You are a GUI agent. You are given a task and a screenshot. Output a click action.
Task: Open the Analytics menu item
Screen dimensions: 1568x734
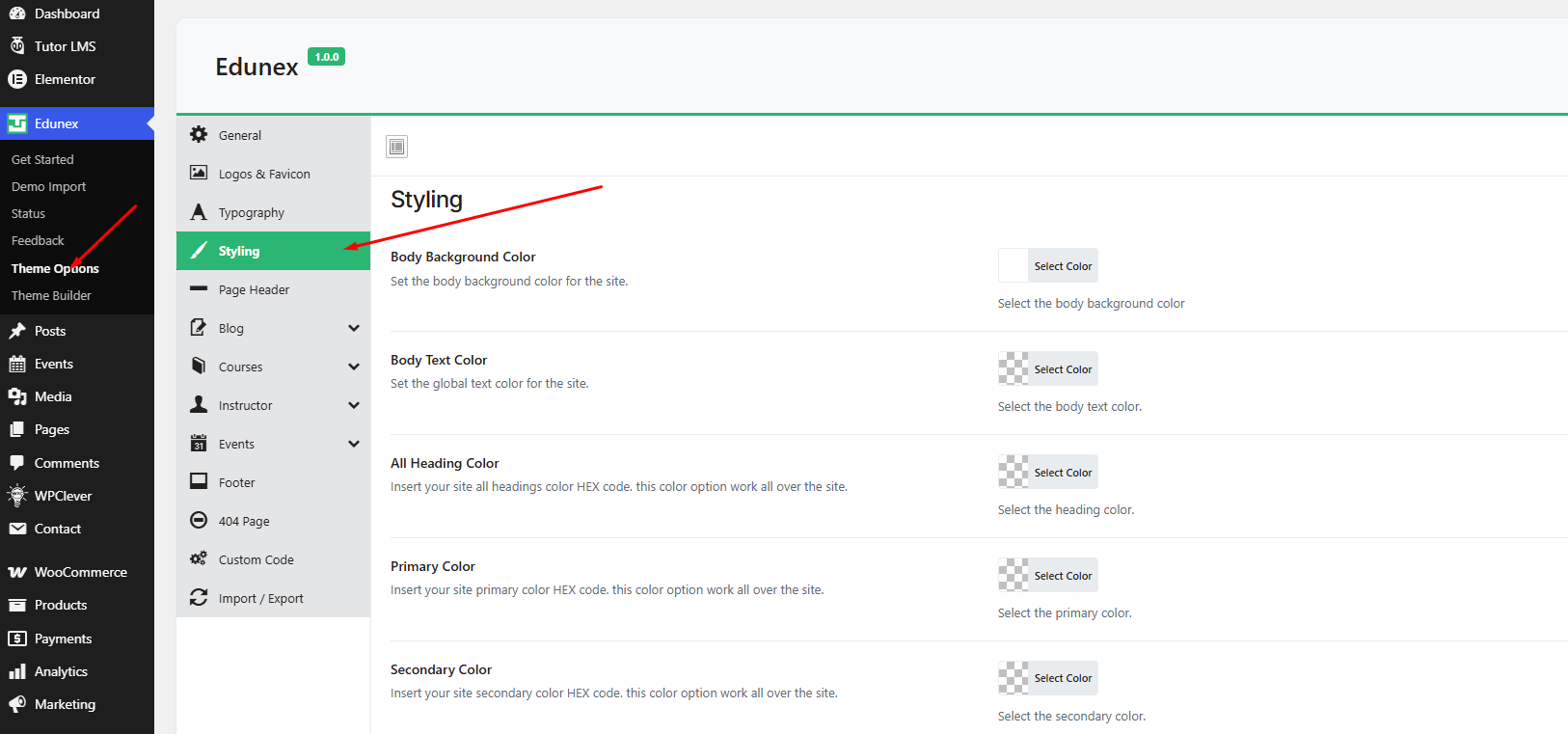(x=77, y=671)
